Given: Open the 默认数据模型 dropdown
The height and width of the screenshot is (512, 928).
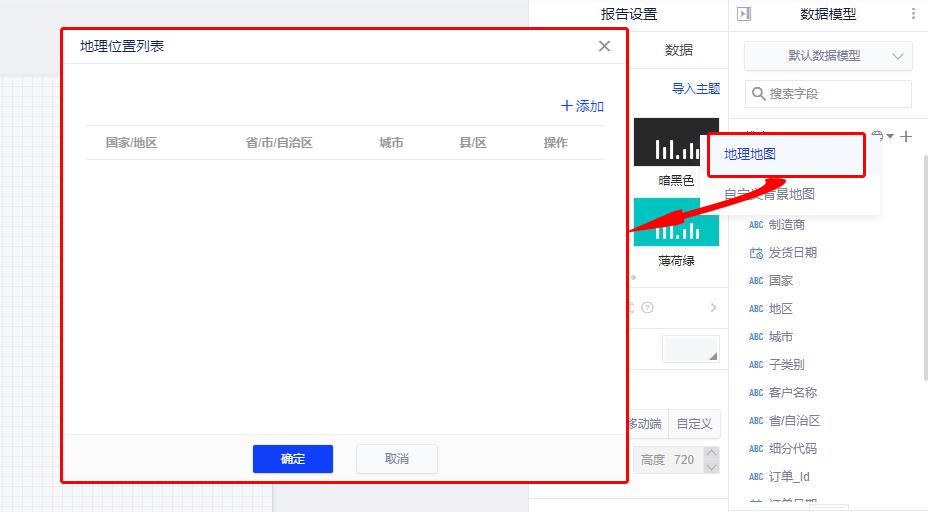Looking at the screenshot, I should coord(828,56).
